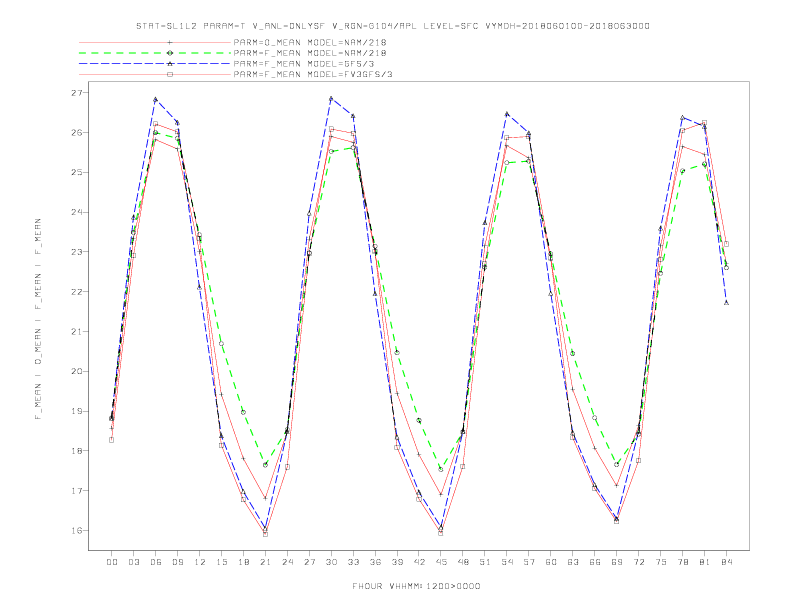Click y-axis tick label 24
Viewport: 792px width, 612px height.
(77, 212)
